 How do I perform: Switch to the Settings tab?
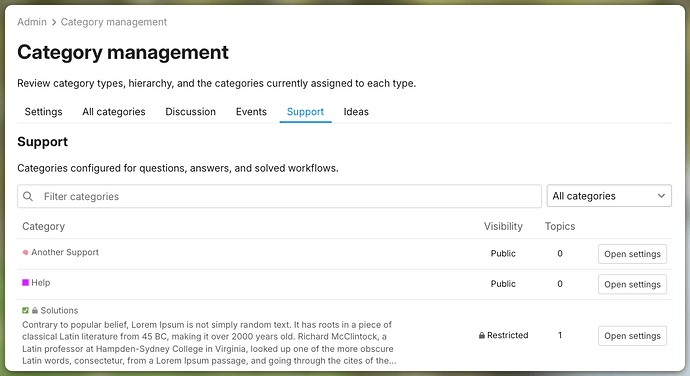[x=44, y=112]
